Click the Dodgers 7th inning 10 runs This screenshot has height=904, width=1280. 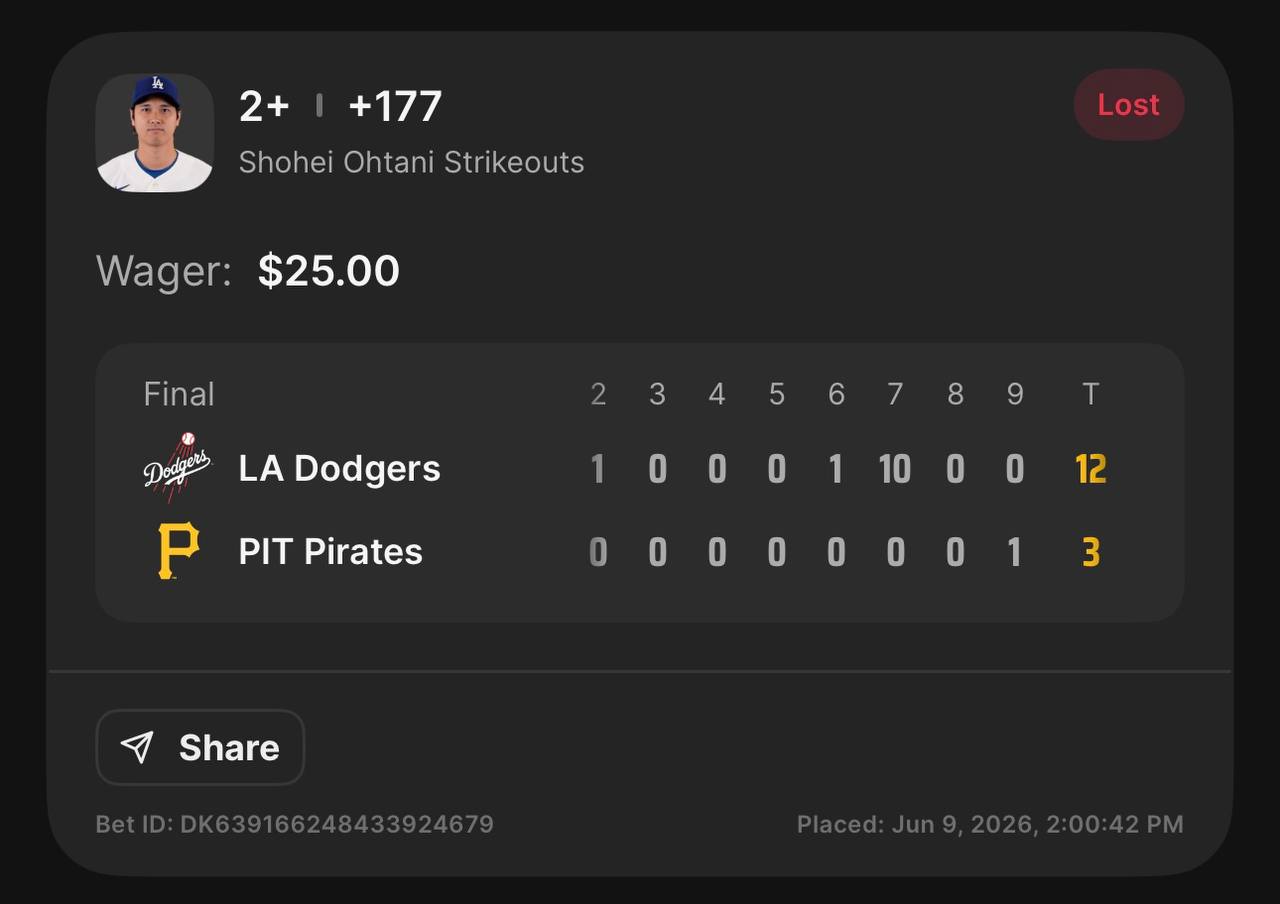[x=895, y=468]
